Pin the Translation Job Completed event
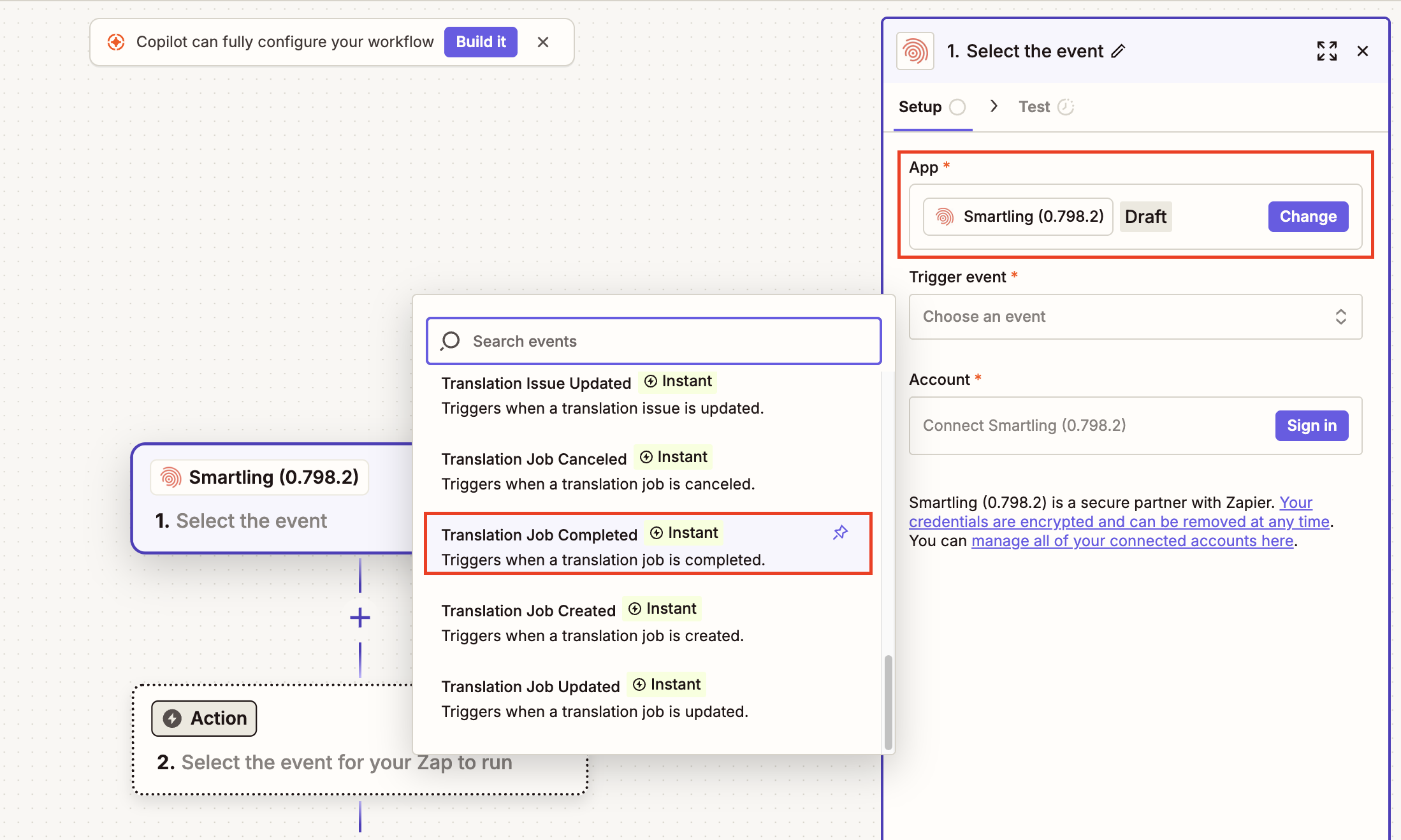 tap(840, 533)
